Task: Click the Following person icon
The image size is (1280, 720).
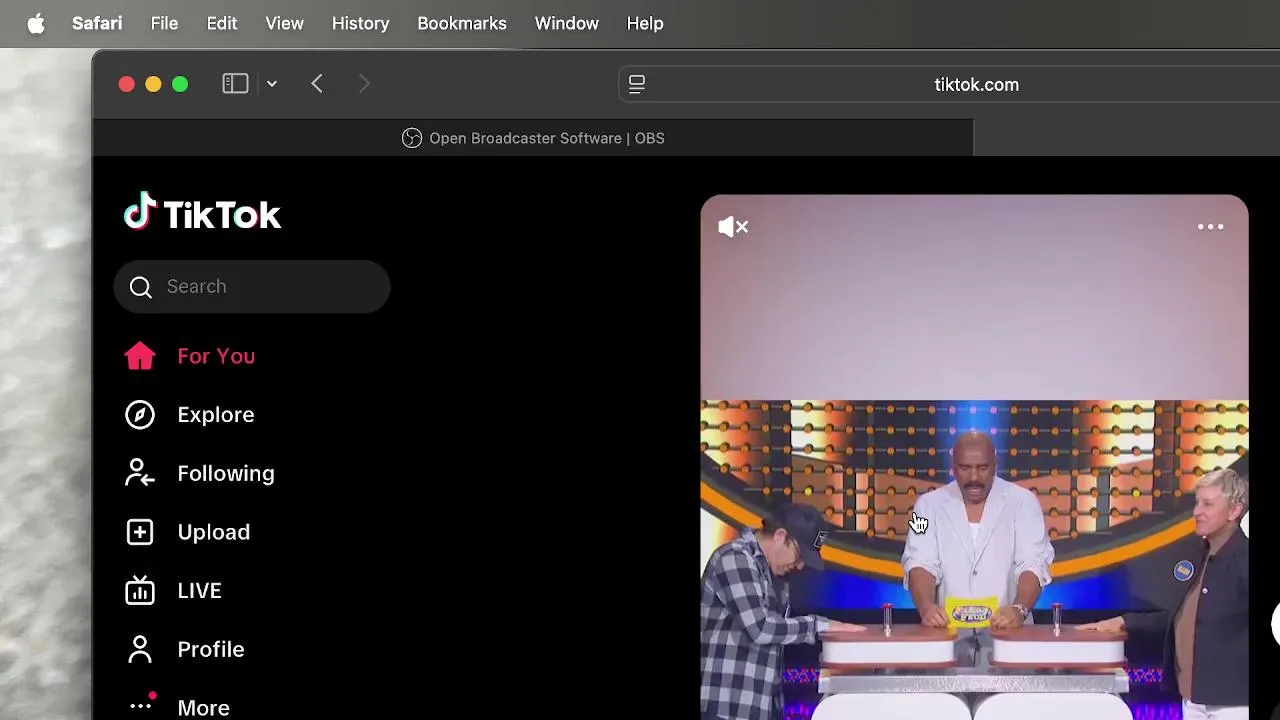Action: click(140, 473)
